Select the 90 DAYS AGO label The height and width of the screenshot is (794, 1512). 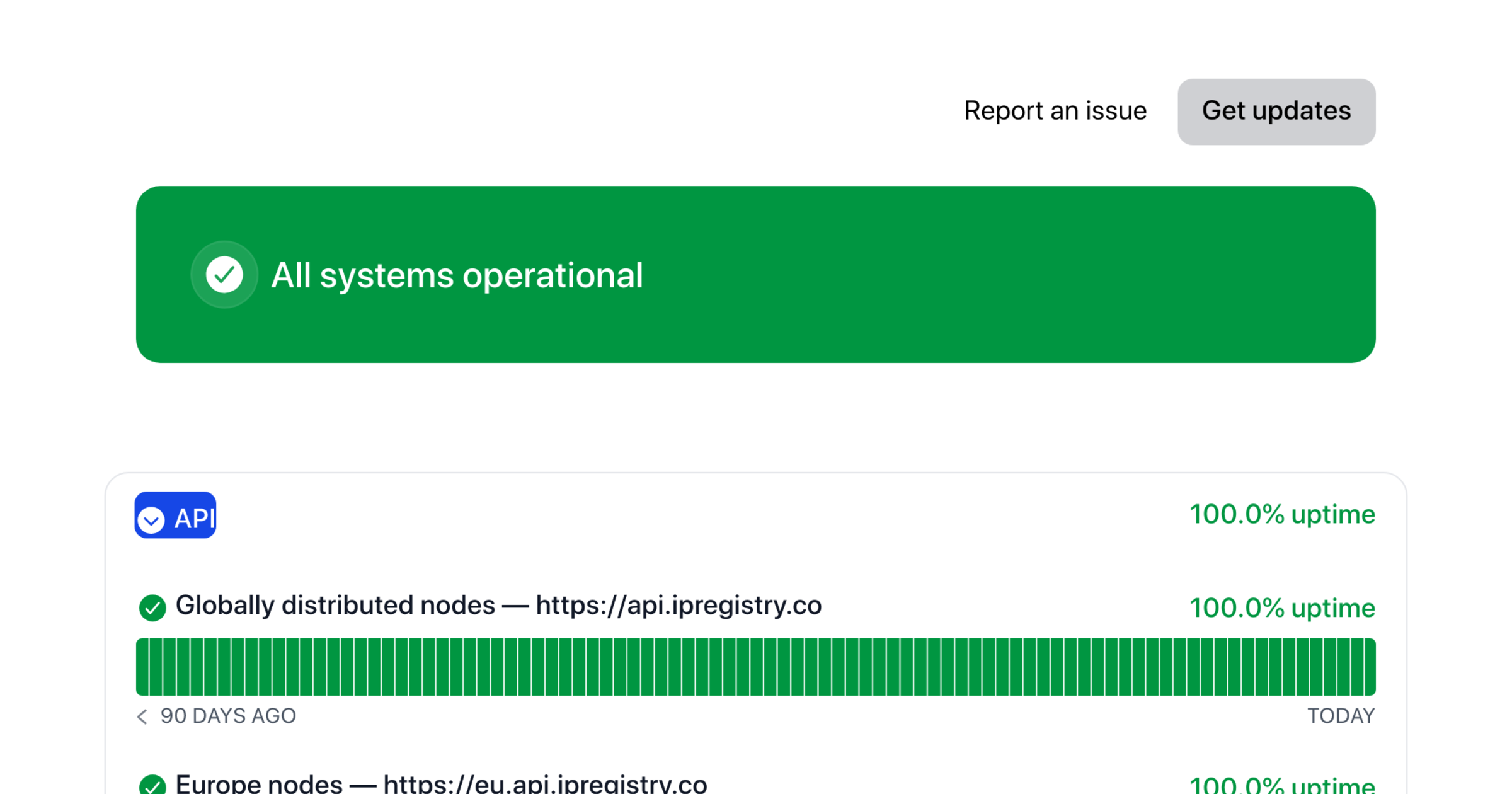pos(228,716)
